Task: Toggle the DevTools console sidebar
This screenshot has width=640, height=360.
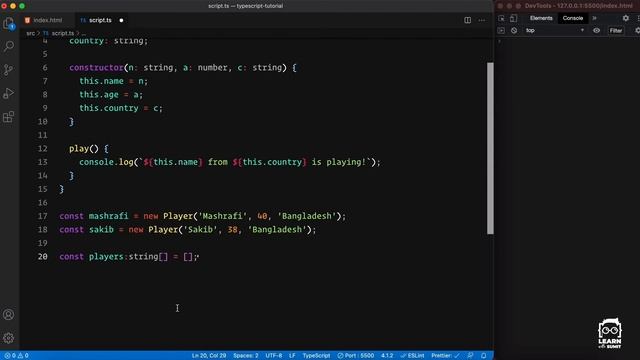Action: [501, 31]
